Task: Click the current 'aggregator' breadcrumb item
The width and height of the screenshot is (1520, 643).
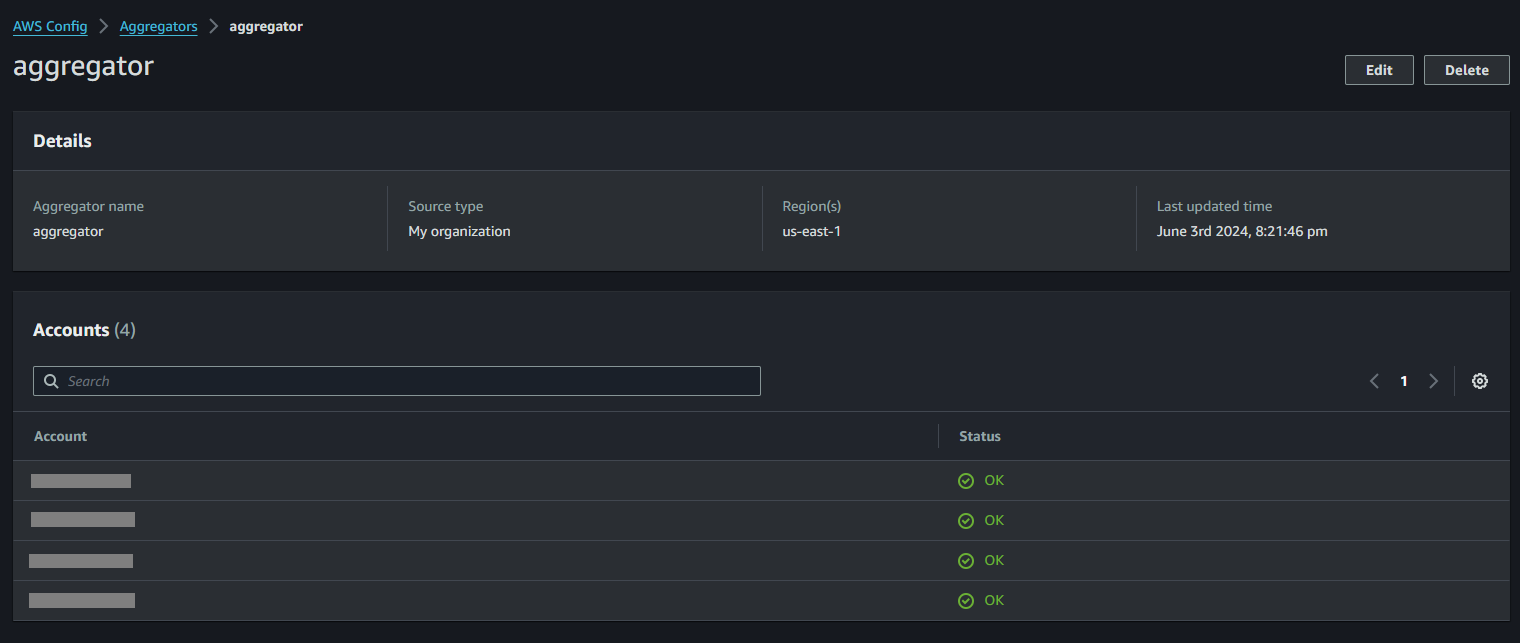Action: click(266, 27)
